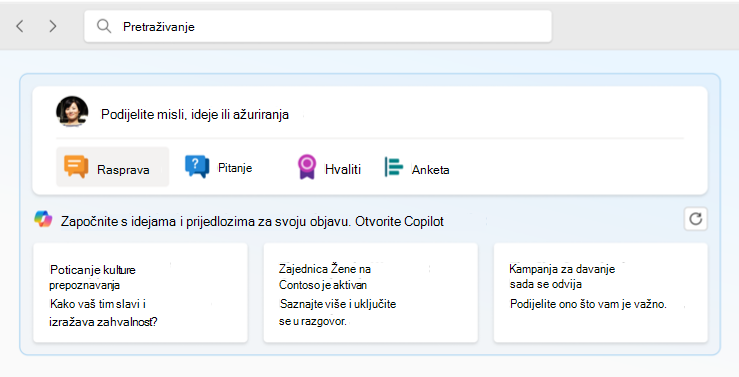Image resolution: width=739 pixels, height=377 pixels.
Task: Click the orange Rasprava chat icon
Action: coord(76,167)
